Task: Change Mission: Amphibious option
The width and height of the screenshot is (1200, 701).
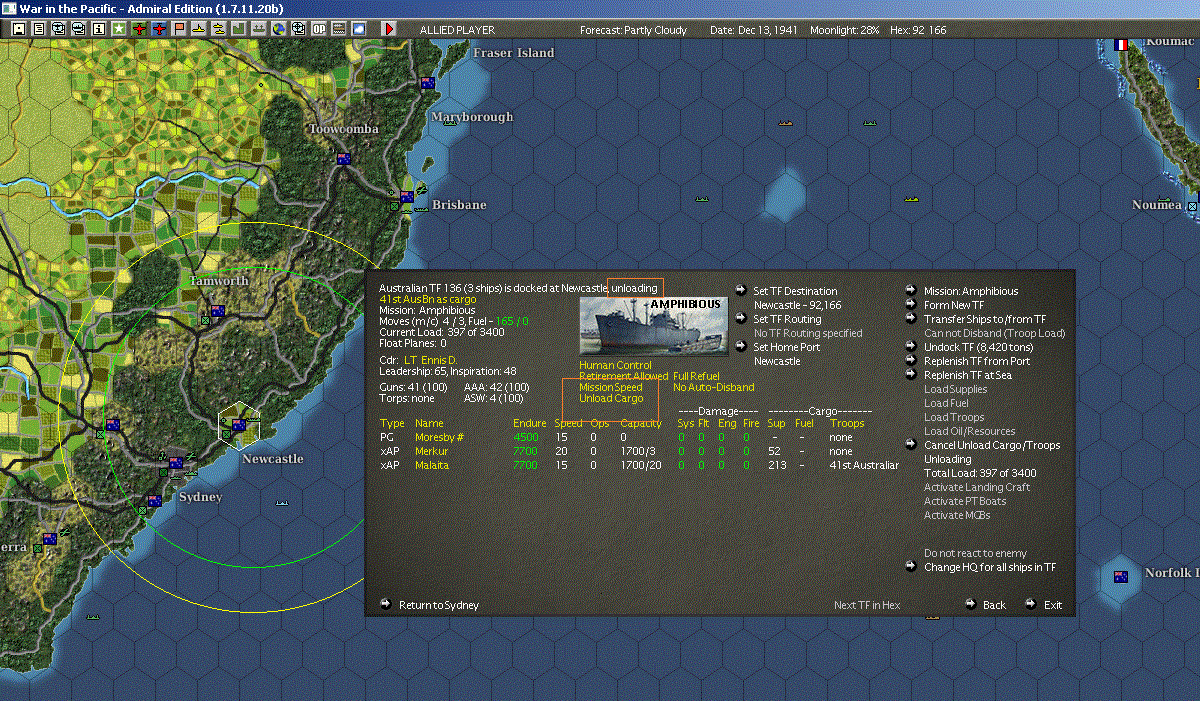Action: [x=971, y=292]
